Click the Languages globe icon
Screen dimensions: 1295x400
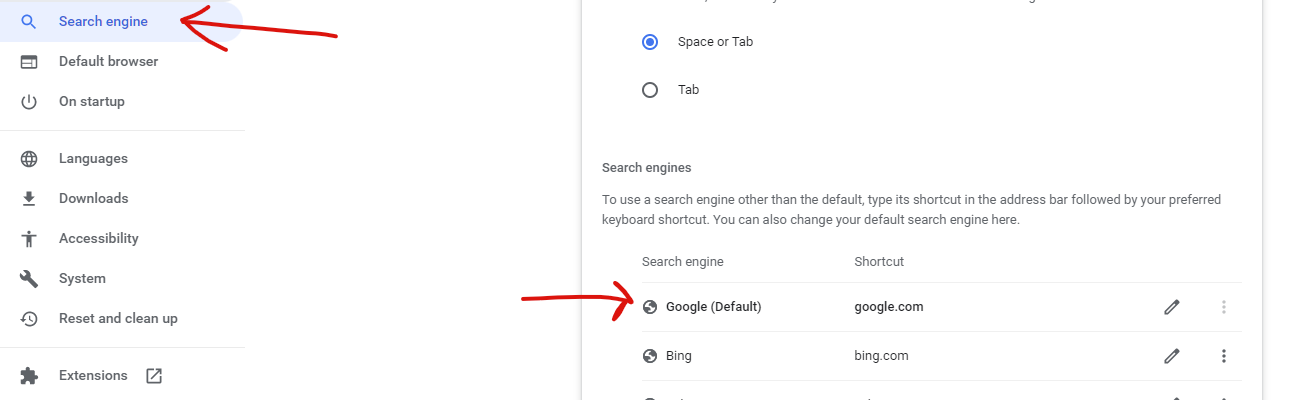[x=29, y=159]
